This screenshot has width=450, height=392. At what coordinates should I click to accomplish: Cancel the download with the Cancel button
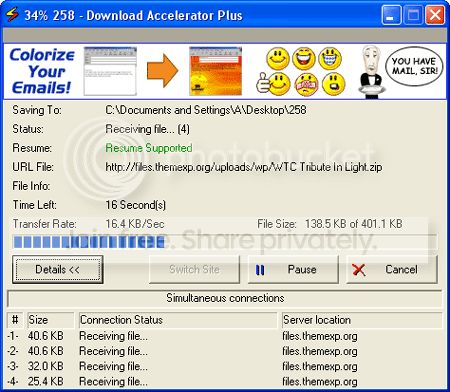click(x=392, y=269)
